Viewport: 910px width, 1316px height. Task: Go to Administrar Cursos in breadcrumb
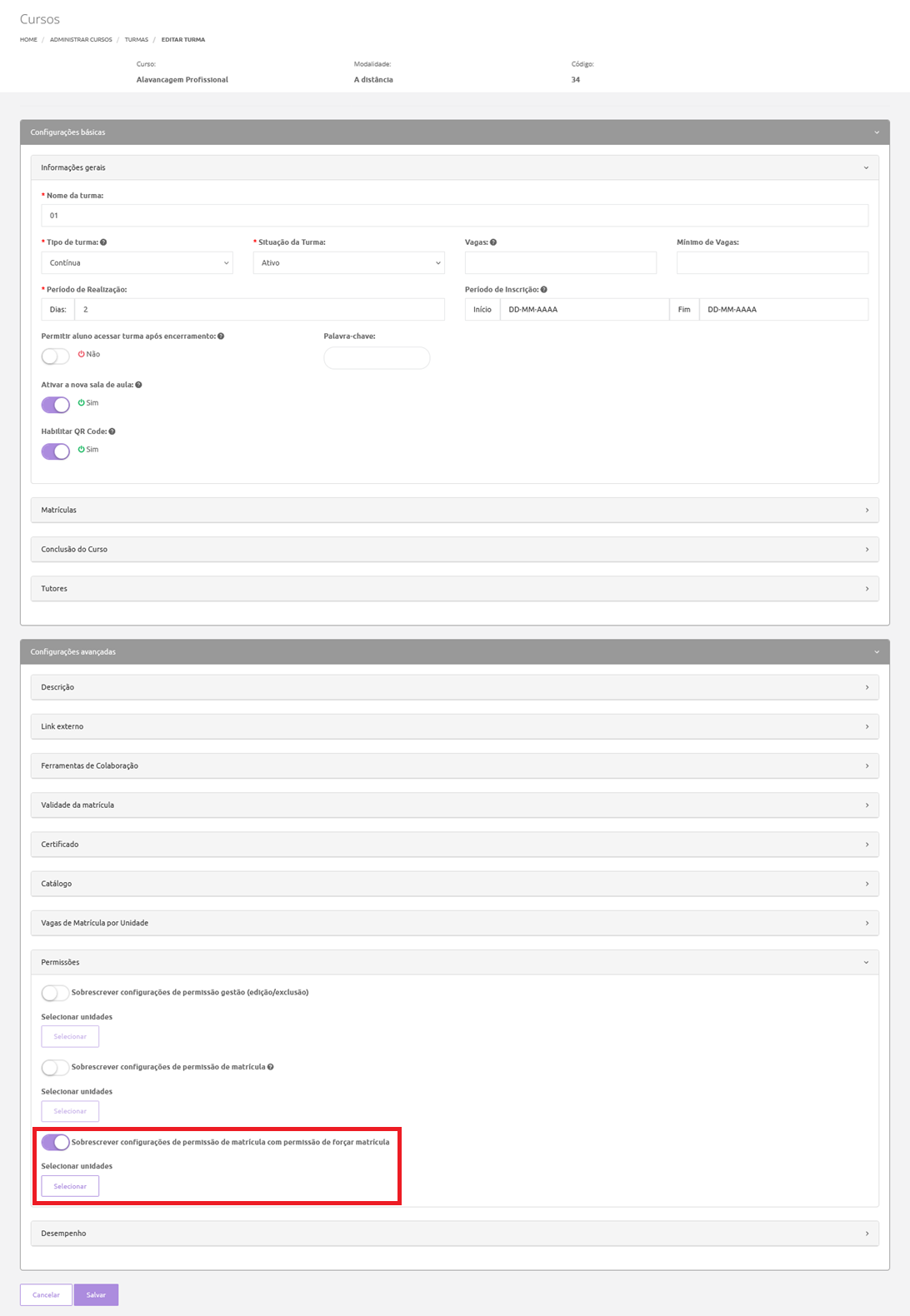pyautogui.click(x=81, y=40)
